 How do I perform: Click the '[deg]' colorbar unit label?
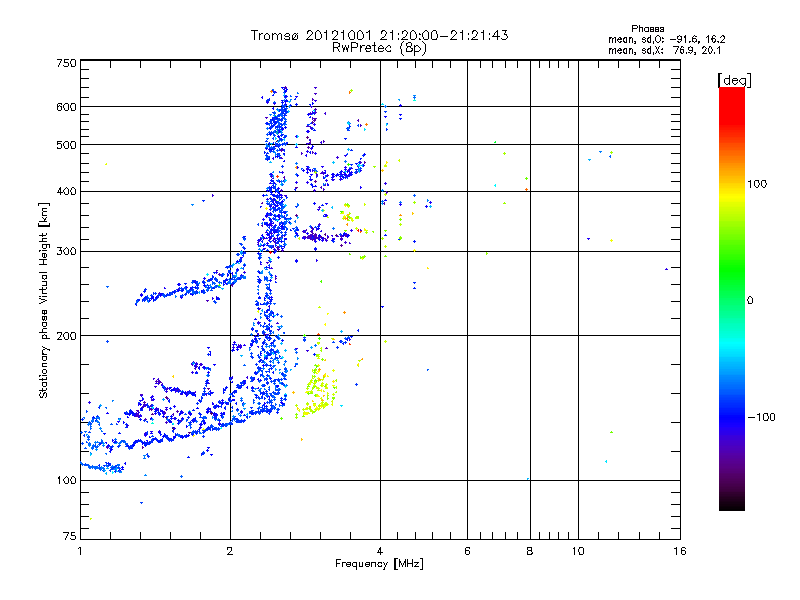coord(734,80)
